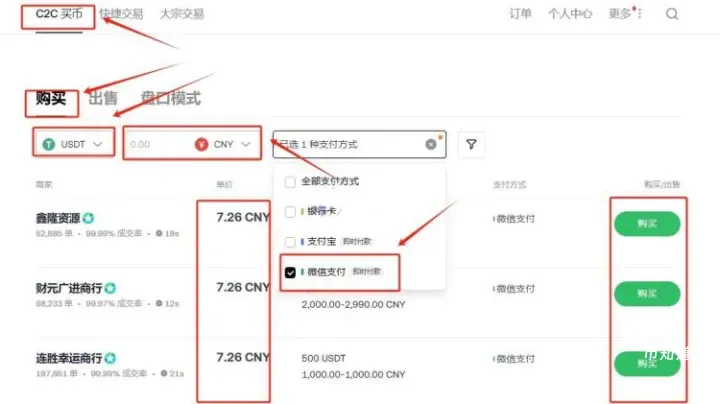The height and width of the screenshot is (404, 720).
Task: Open the 更多 menu in header
Action: 624,14
